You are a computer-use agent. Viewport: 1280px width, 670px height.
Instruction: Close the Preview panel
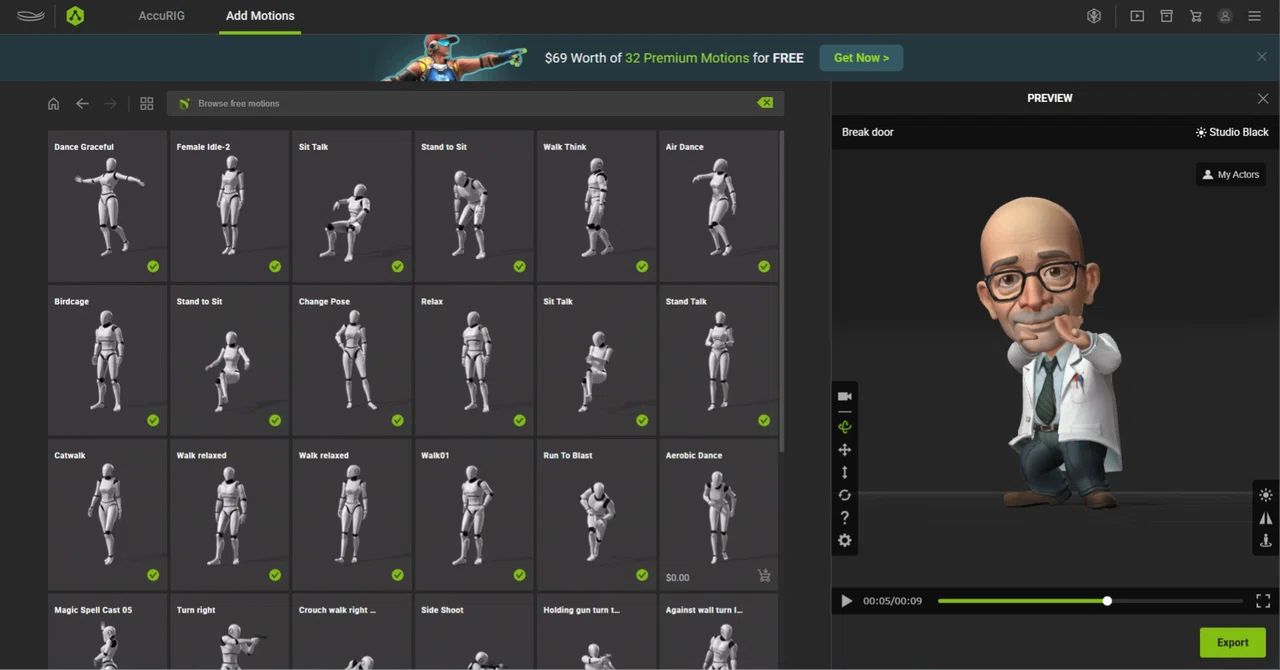coord(1263,98)
